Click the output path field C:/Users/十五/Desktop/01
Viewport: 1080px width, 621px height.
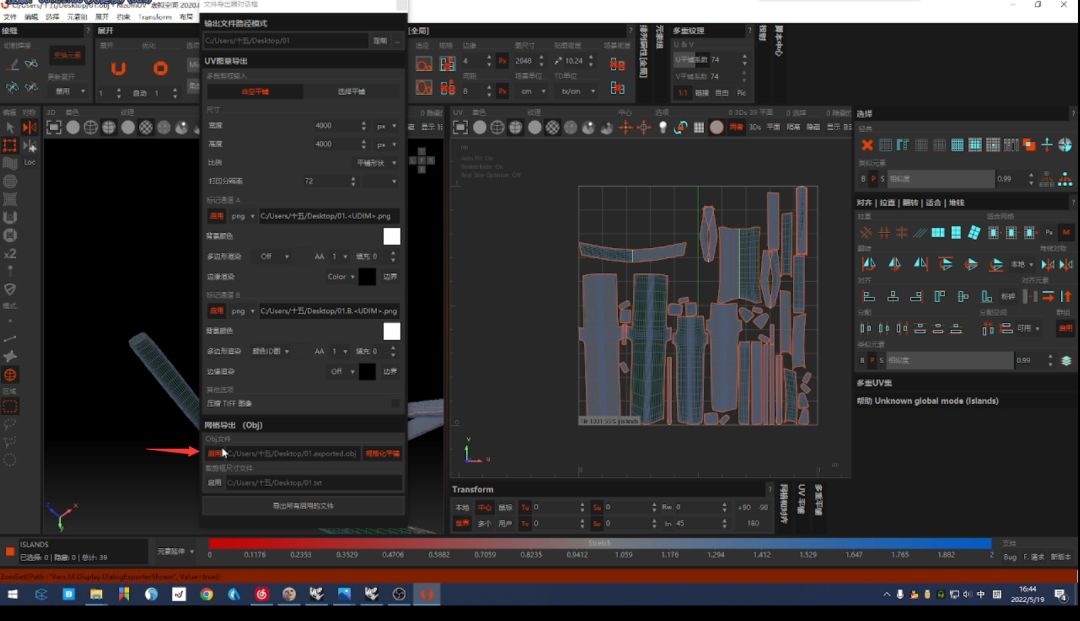coord(286,41)
